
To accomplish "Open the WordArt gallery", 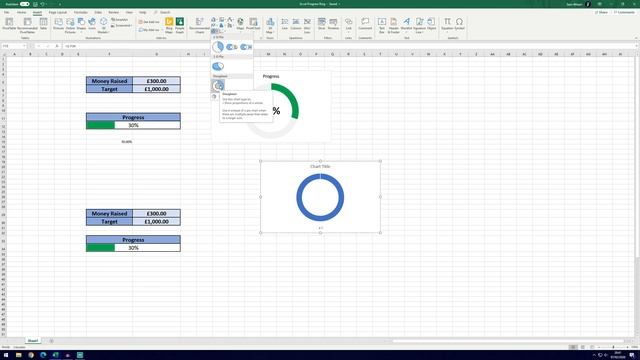I will click(x=407, y=24).
